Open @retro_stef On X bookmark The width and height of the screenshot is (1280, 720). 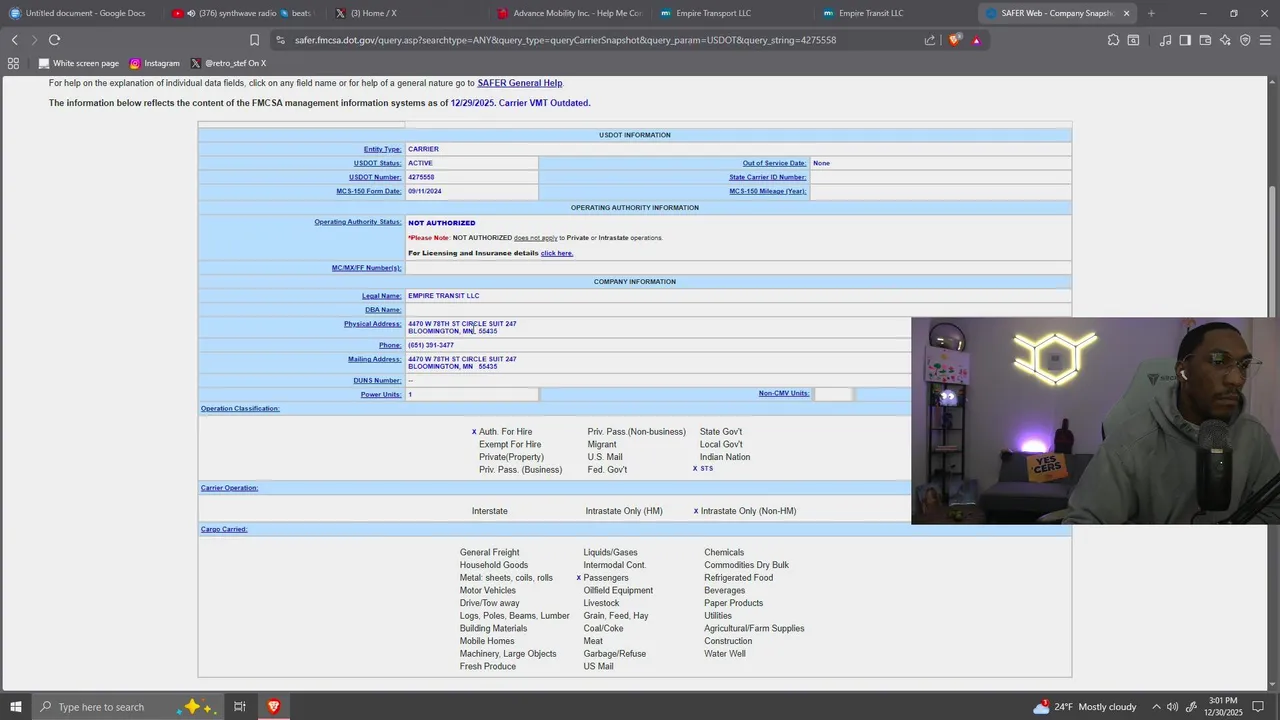pyautogui.click(x=228, y=63)
